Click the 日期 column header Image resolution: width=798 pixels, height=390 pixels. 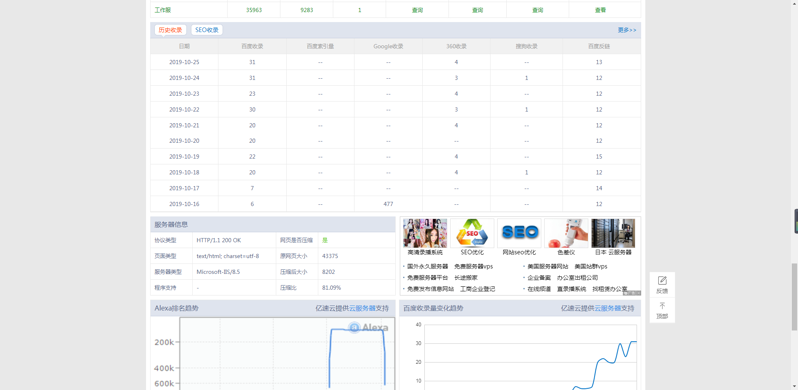pos(184,46)
